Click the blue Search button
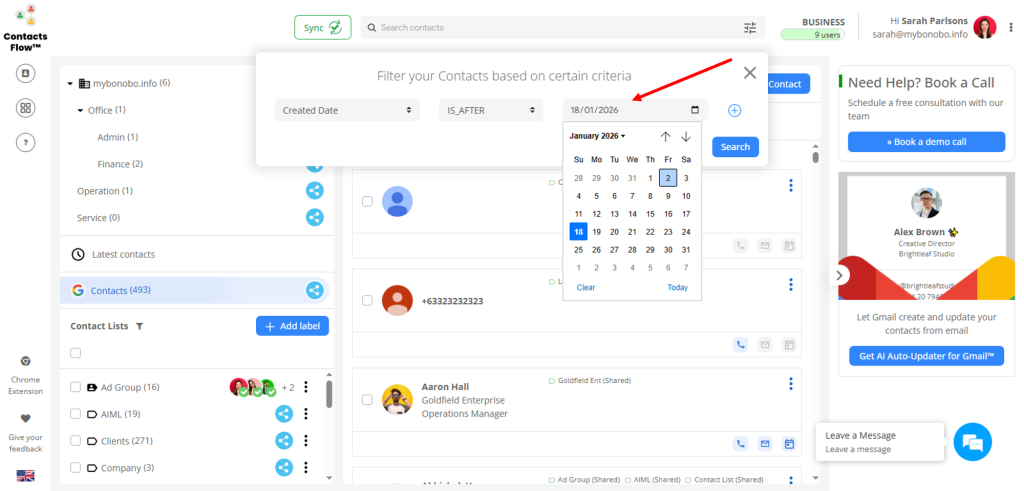Screen dimensions: 1024x491 tap(735, 147)
